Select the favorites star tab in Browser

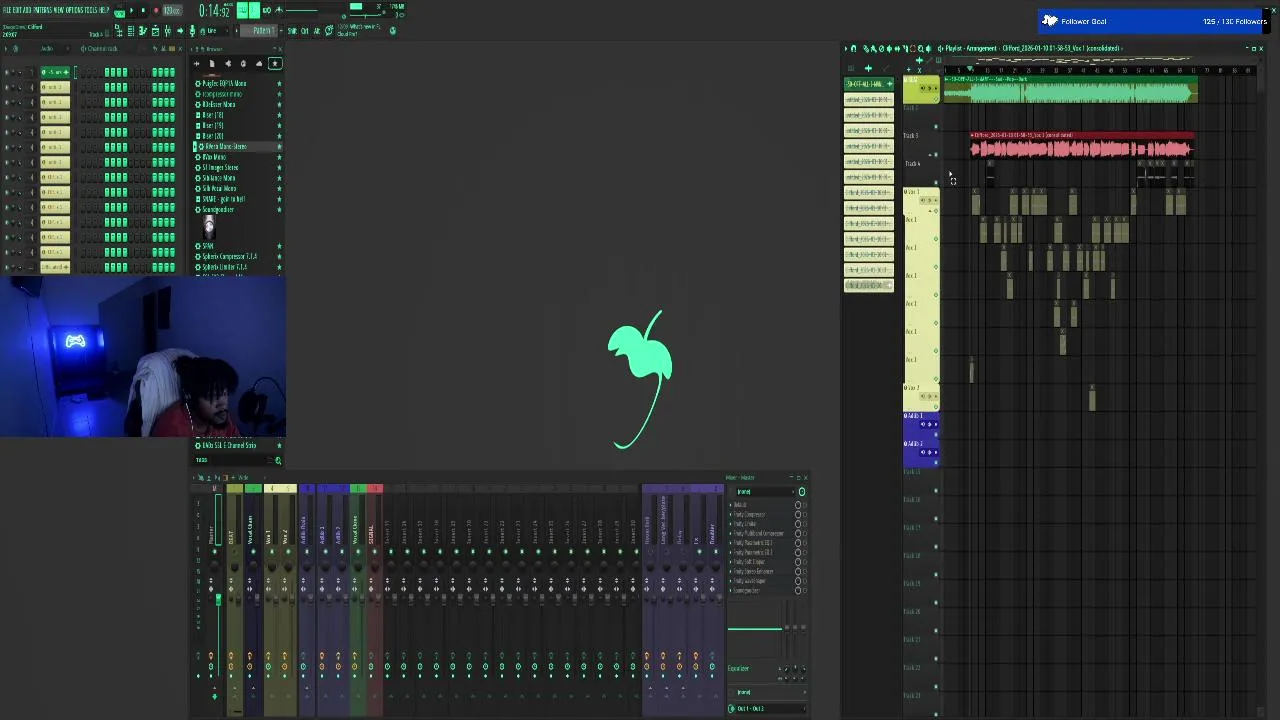pyautogui.click(x=275, y=63)
